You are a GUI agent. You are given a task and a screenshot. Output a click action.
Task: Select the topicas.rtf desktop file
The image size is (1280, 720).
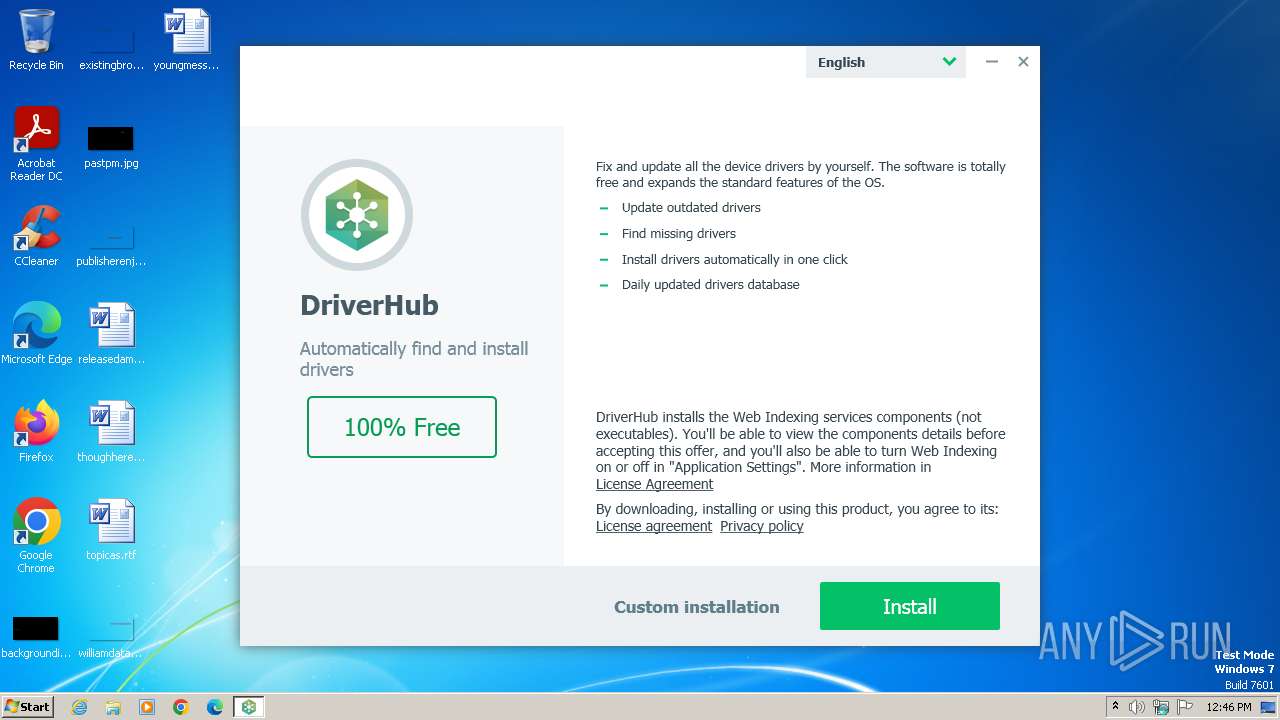[111, 530]
